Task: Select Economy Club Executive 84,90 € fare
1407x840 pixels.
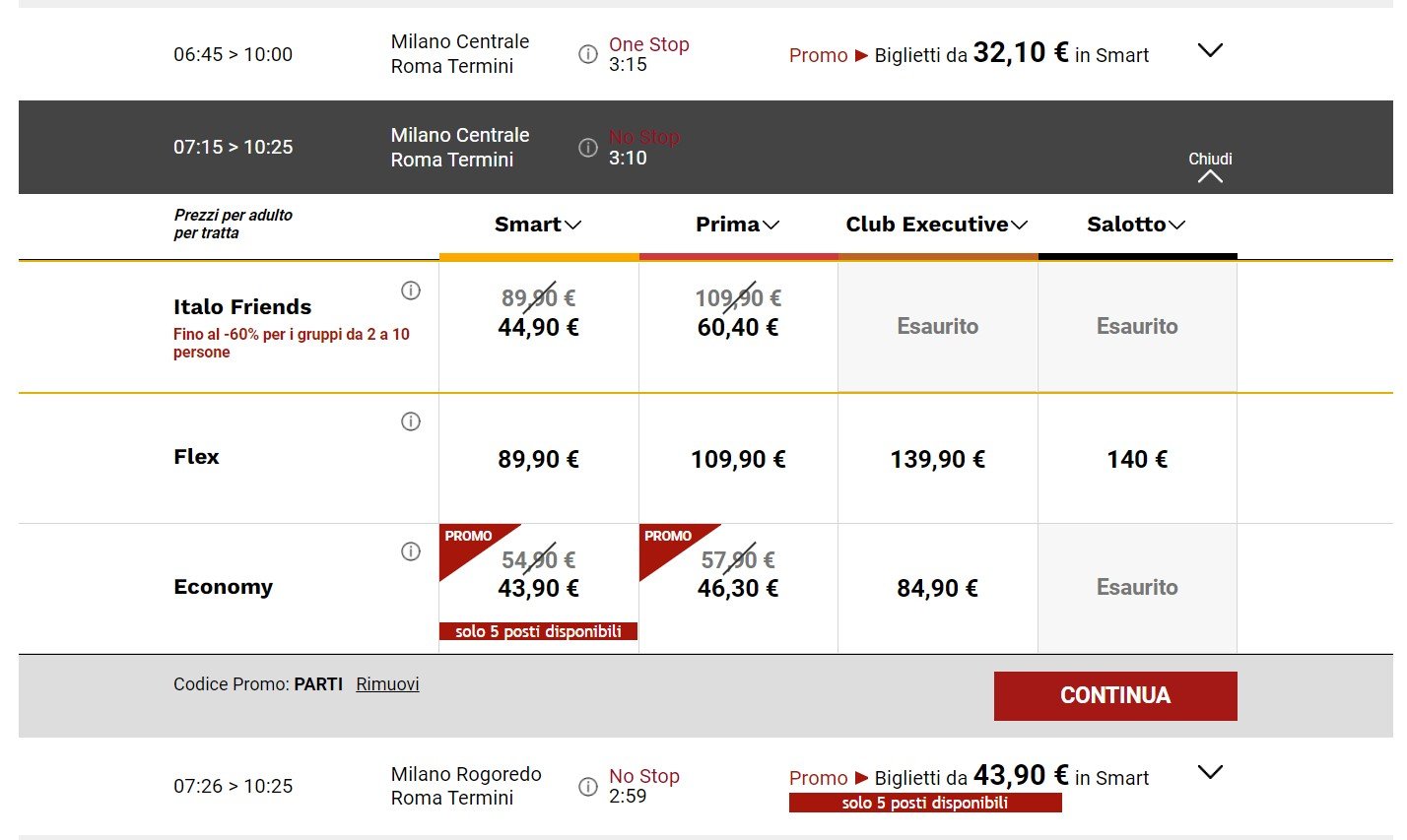Action: 937,588
